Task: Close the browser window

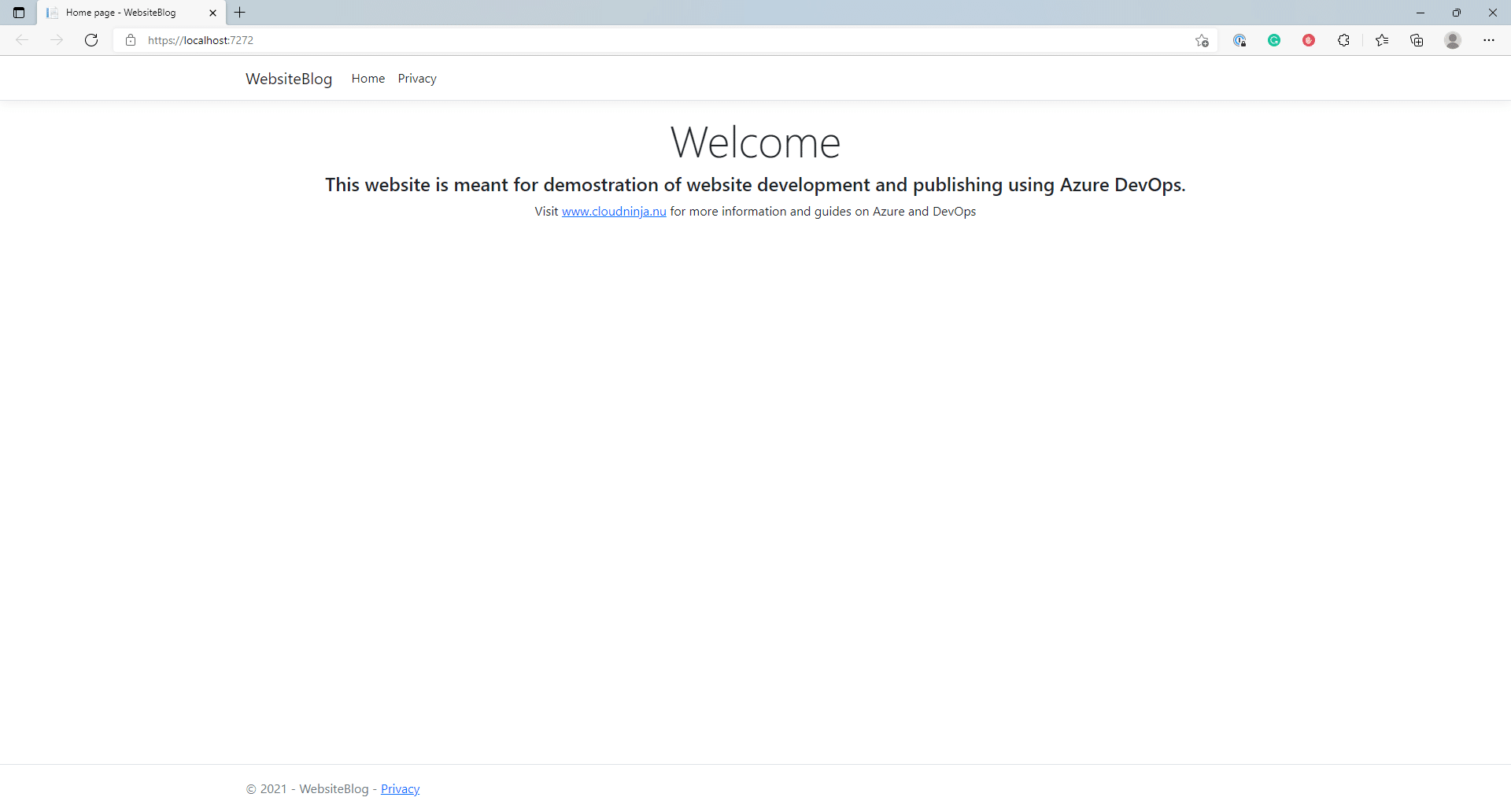Action: pos(1493,13)
